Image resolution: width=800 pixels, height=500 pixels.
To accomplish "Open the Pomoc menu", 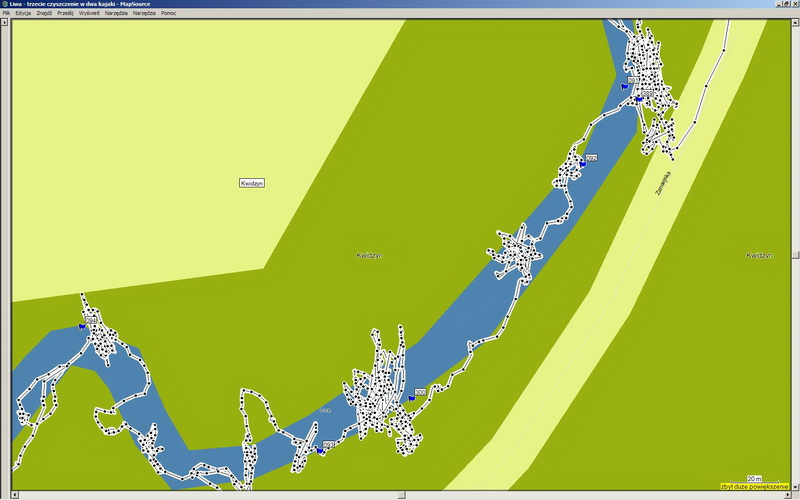I will (x=168, y=13).
